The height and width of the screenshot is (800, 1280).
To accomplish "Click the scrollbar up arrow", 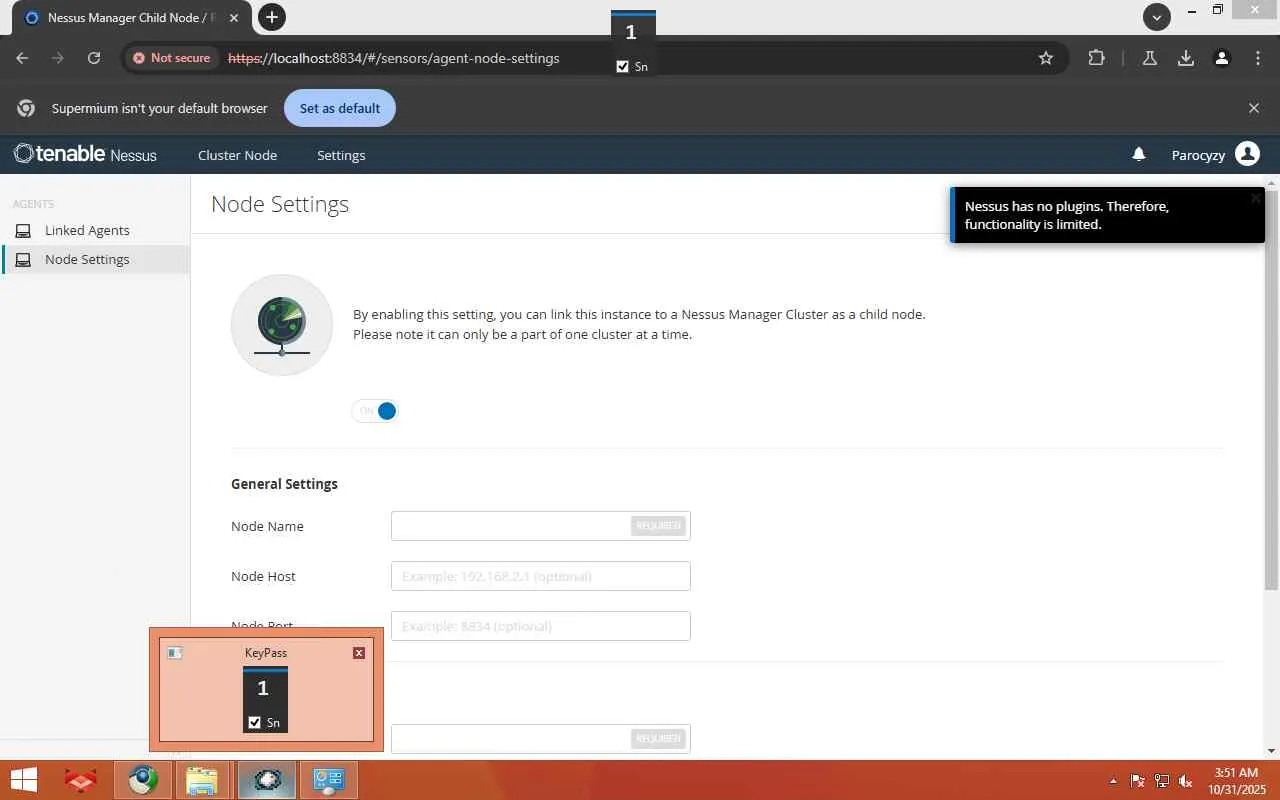I will (x=1271, y=183).
